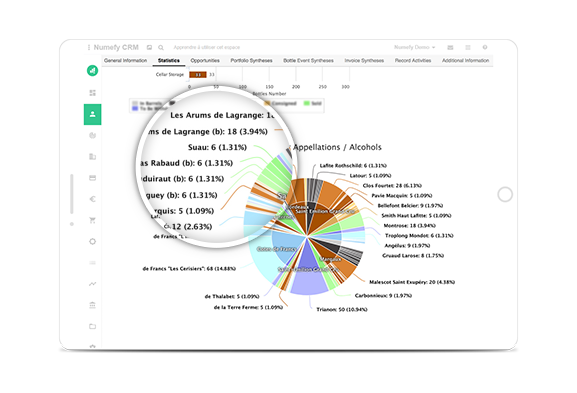The image size is (577, 393).
Task: Click the 'Appellations / Alcohols' chart title
Action: click(x=337, y=147)
